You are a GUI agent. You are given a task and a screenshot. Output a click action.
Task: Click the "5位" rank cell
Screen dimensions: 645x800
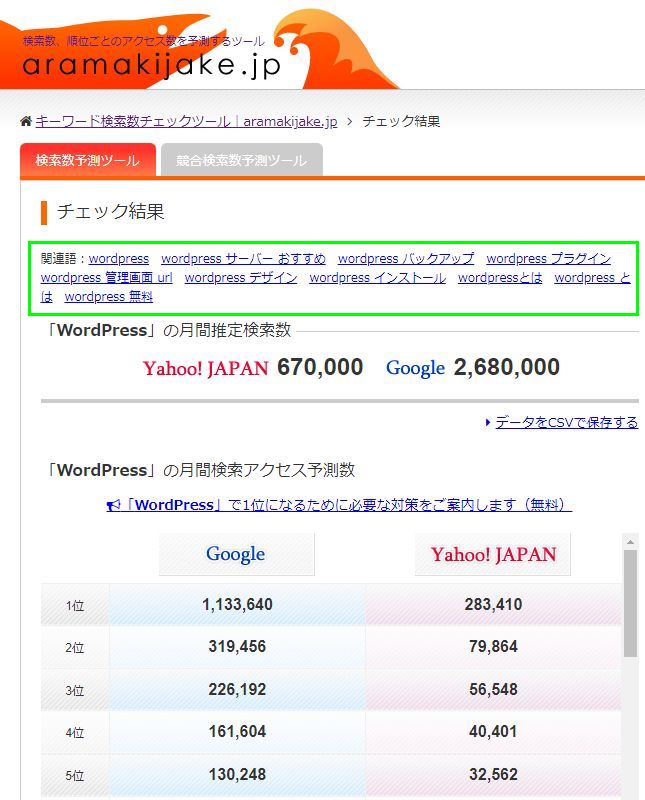coord(75,775)
